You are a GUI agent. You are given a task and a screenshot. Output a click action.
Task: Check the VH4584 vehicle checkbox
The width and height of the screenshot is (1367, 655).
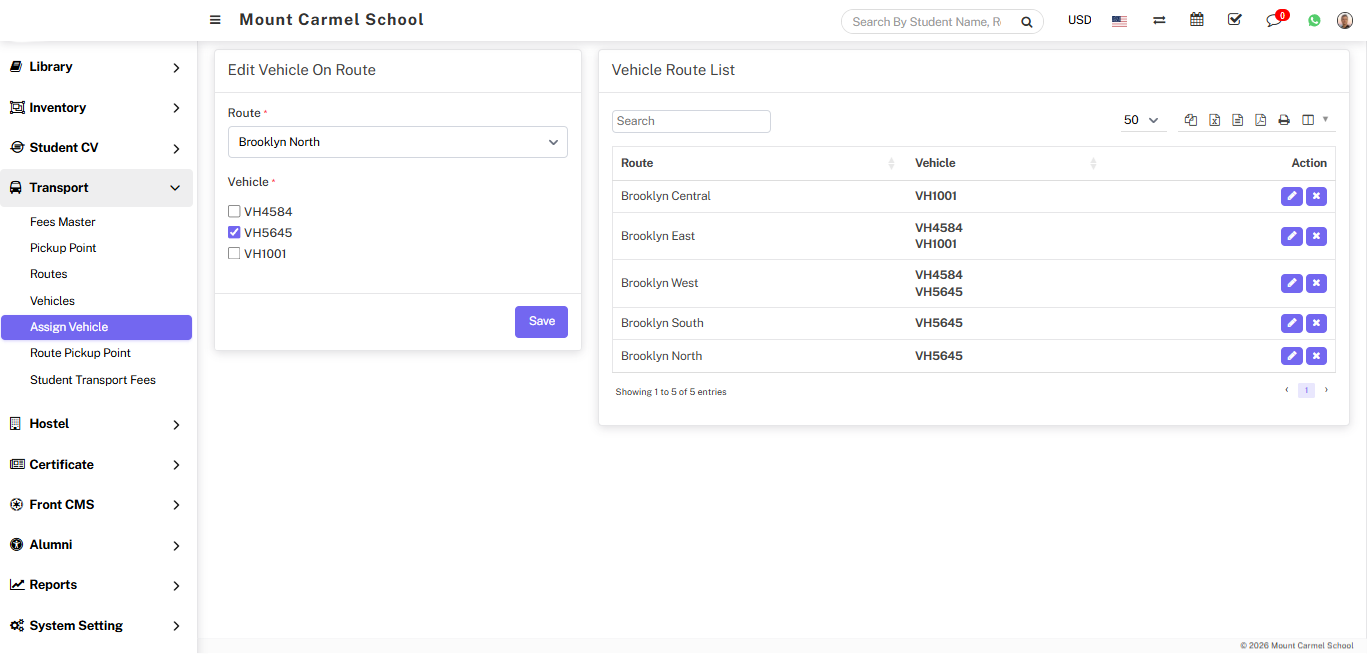(x=234, y=212)
